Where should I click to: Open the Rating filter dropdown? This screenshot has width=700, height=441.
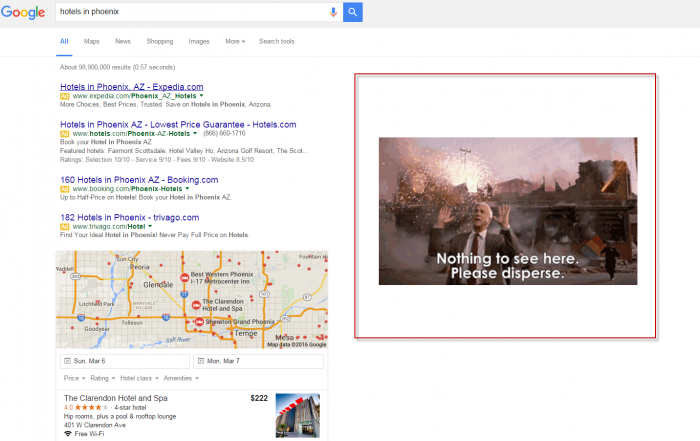tap(101, 379)
